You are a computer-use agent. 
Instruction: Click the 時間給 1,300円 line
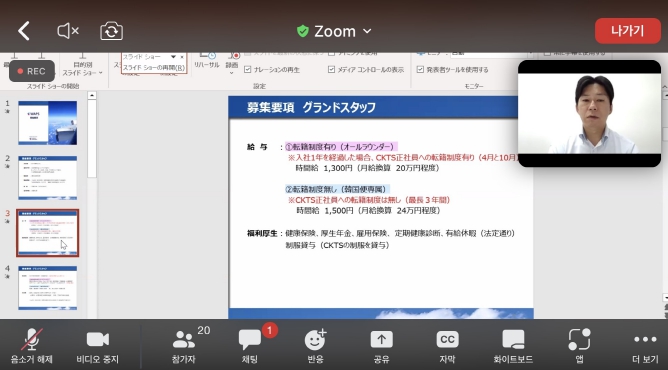[367, 168]
